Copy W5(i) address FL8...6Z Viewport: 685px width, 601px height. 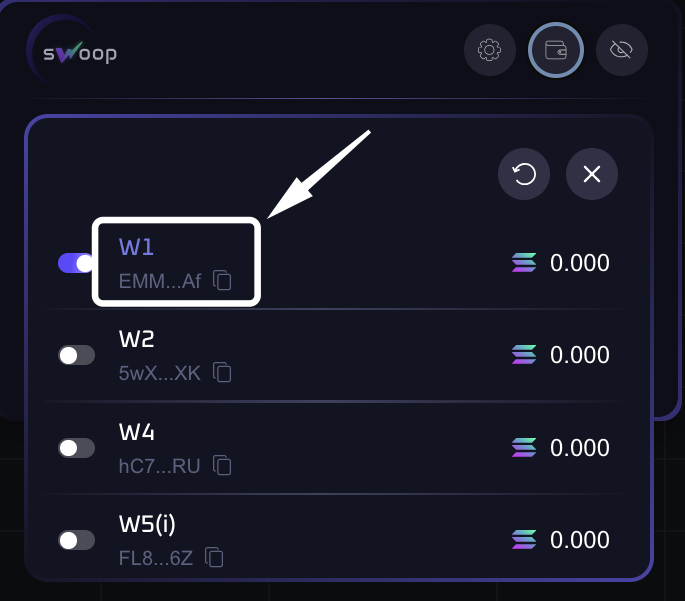pyautogui.click(x=214, y=557)
